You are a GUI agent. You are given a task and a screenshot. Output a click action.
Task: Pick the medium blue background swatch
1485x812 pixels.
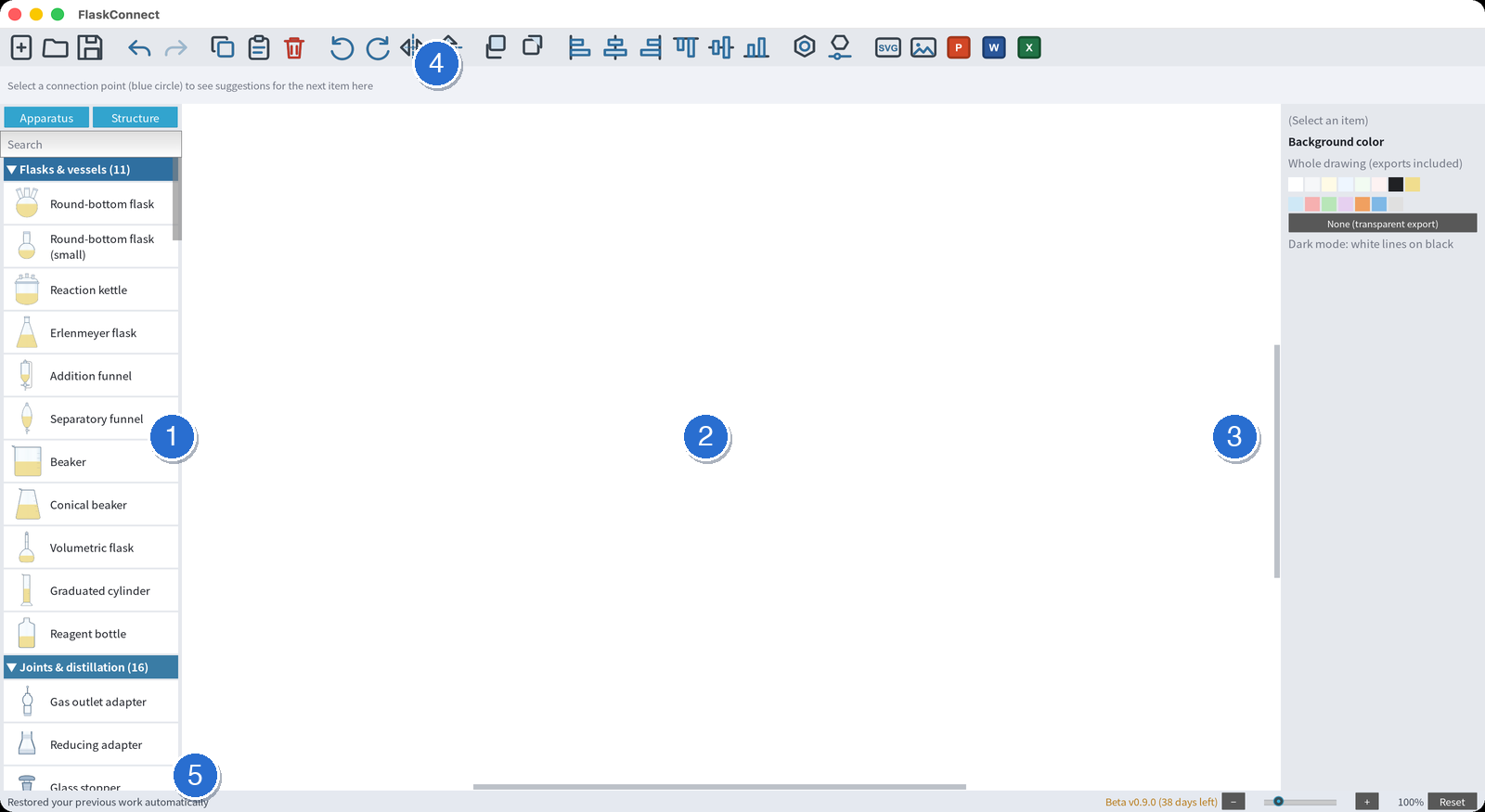1379,204
